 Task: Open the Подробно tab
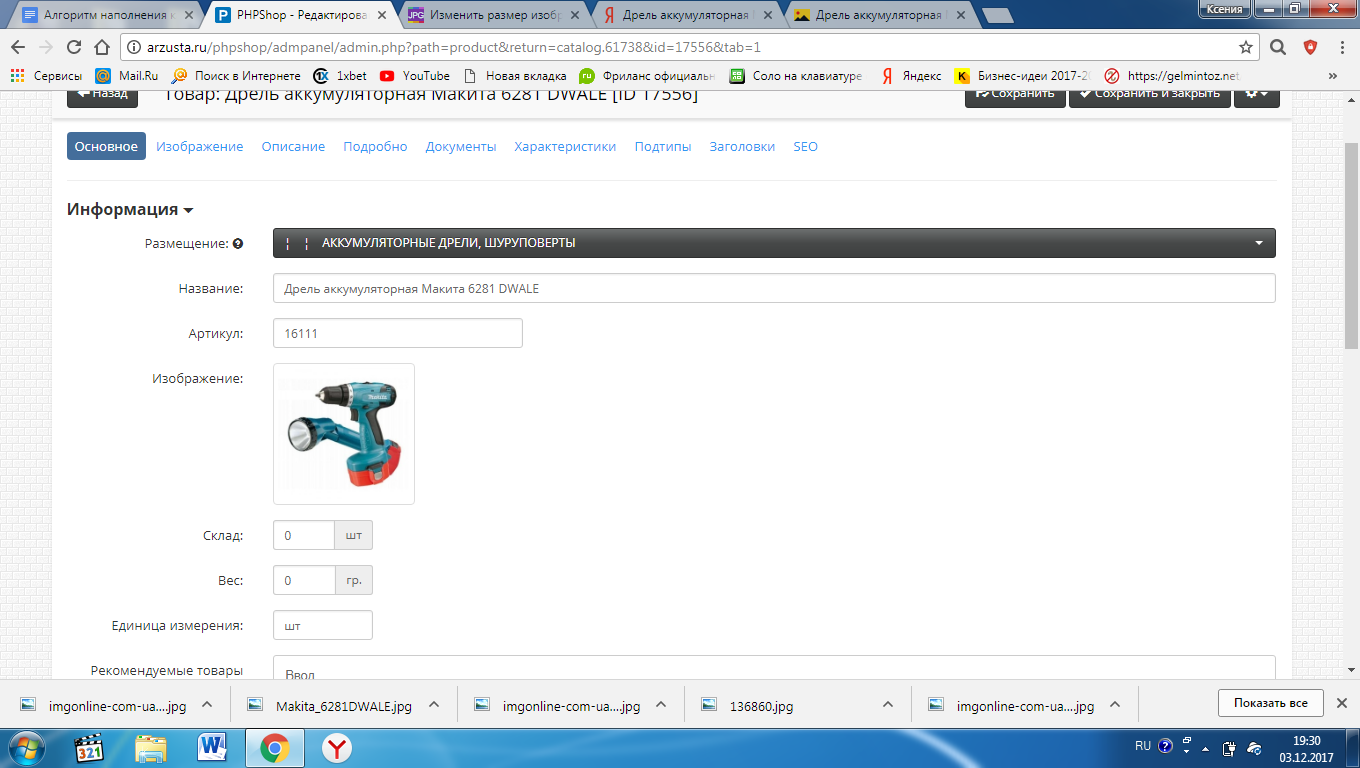pos(375,146)
